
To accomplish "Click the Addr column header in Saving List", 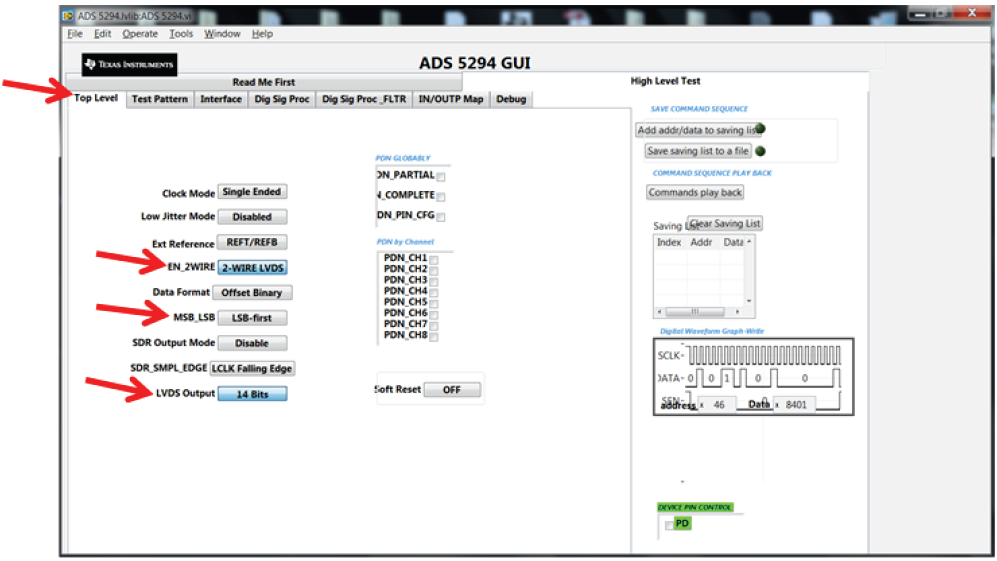I will 701,242.
